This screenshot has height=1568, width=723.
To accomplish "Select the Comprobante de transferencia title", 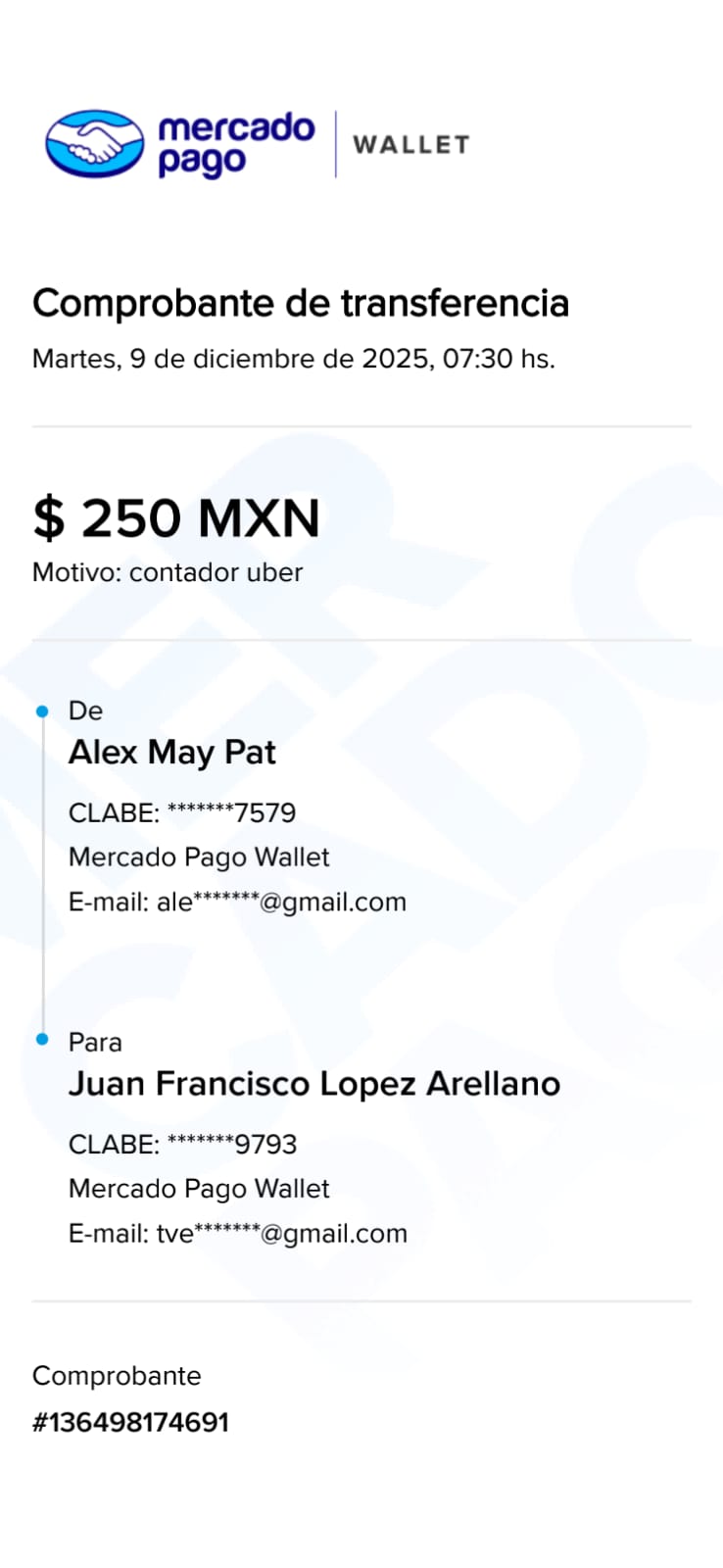I will (300, 304).
